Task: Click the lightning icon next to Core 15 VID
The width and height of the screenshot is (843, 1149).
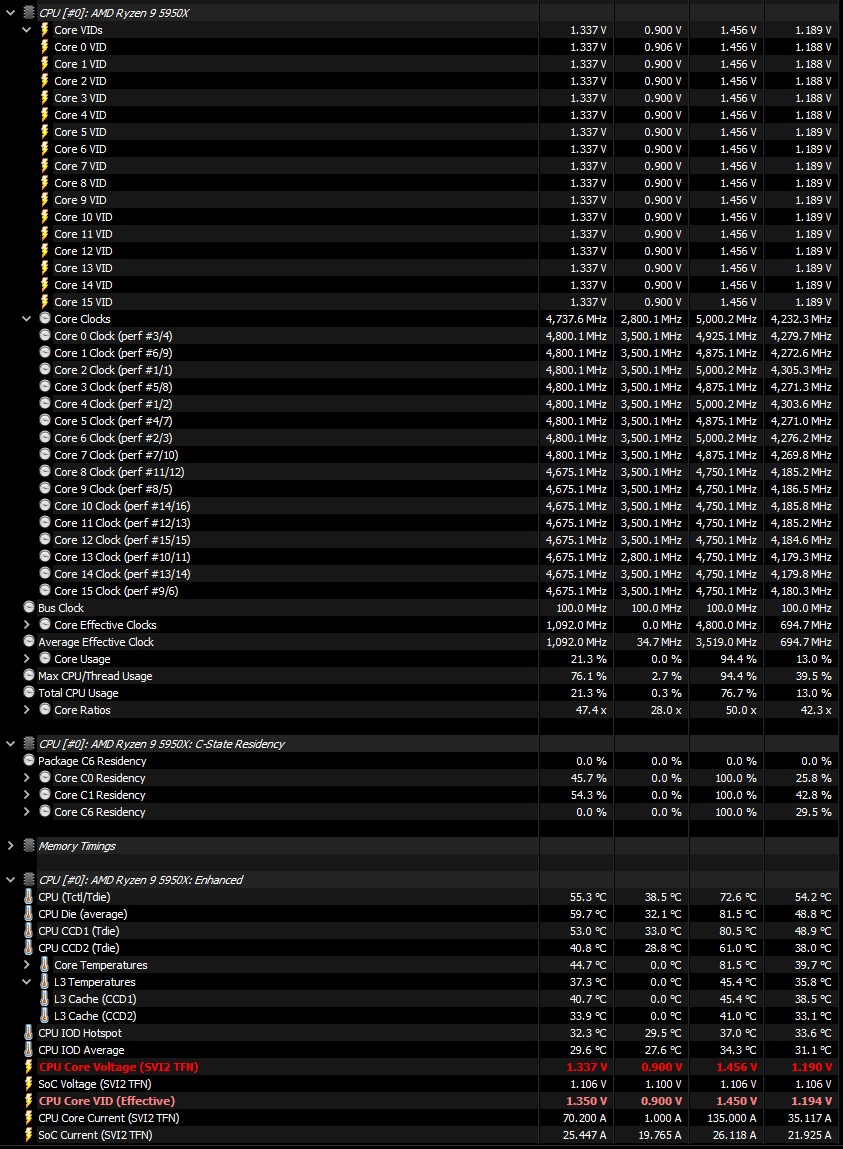Action: click(45, 302)
